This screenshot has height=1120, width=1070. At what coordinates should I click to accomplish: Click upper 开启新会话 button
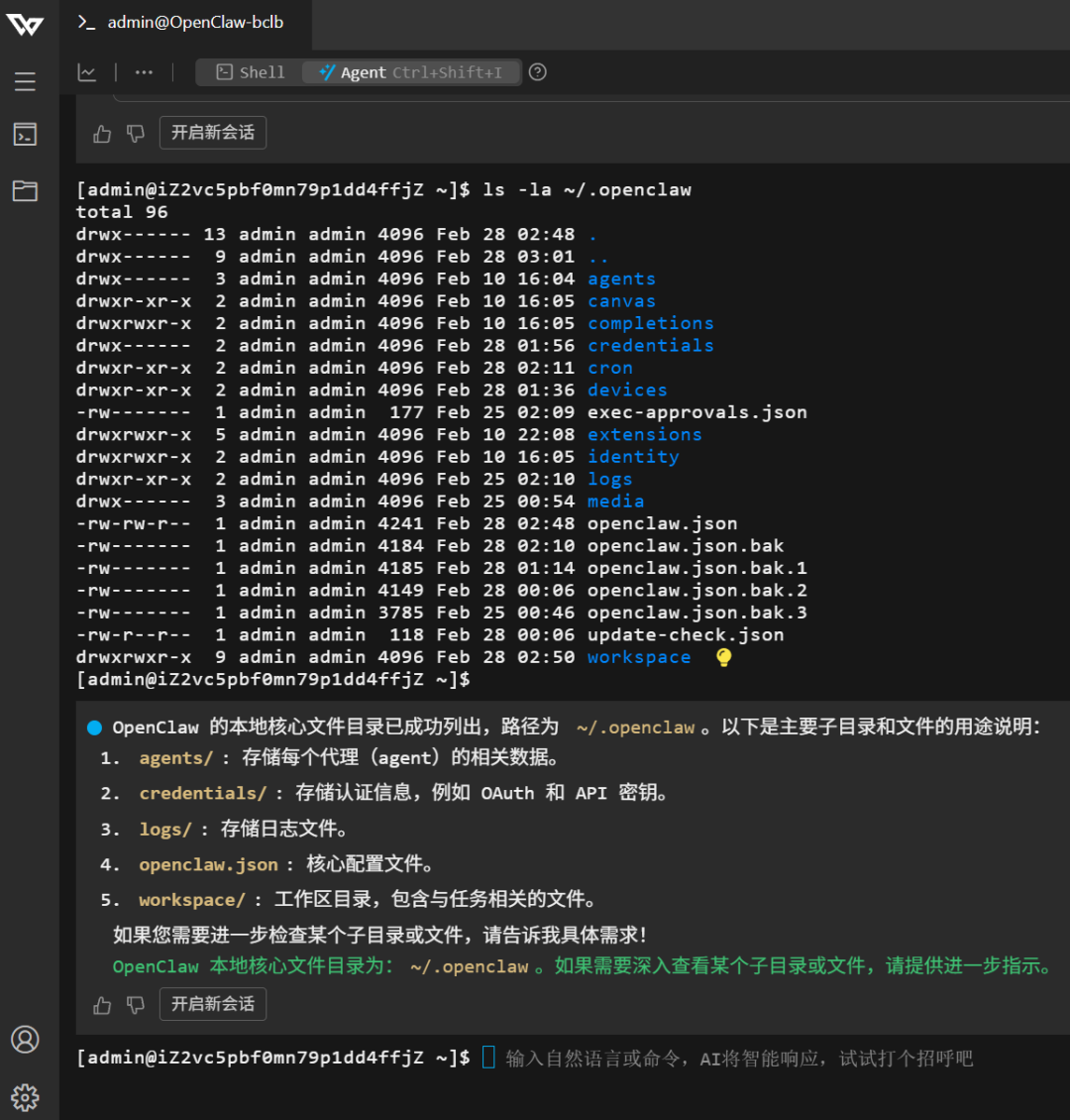[x=213, y=133]
